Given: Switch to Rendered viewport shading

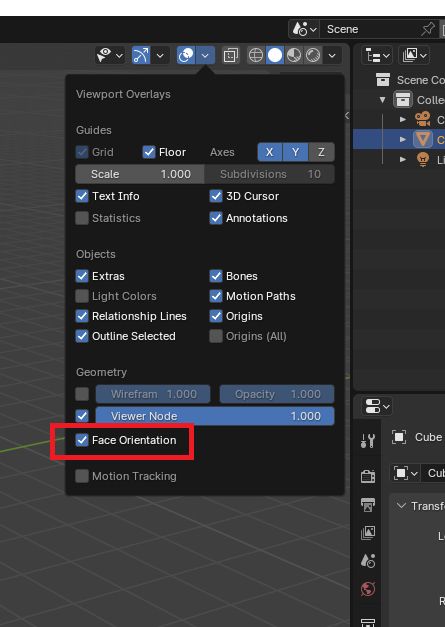Looking at the screenshot, I should 313,55.
